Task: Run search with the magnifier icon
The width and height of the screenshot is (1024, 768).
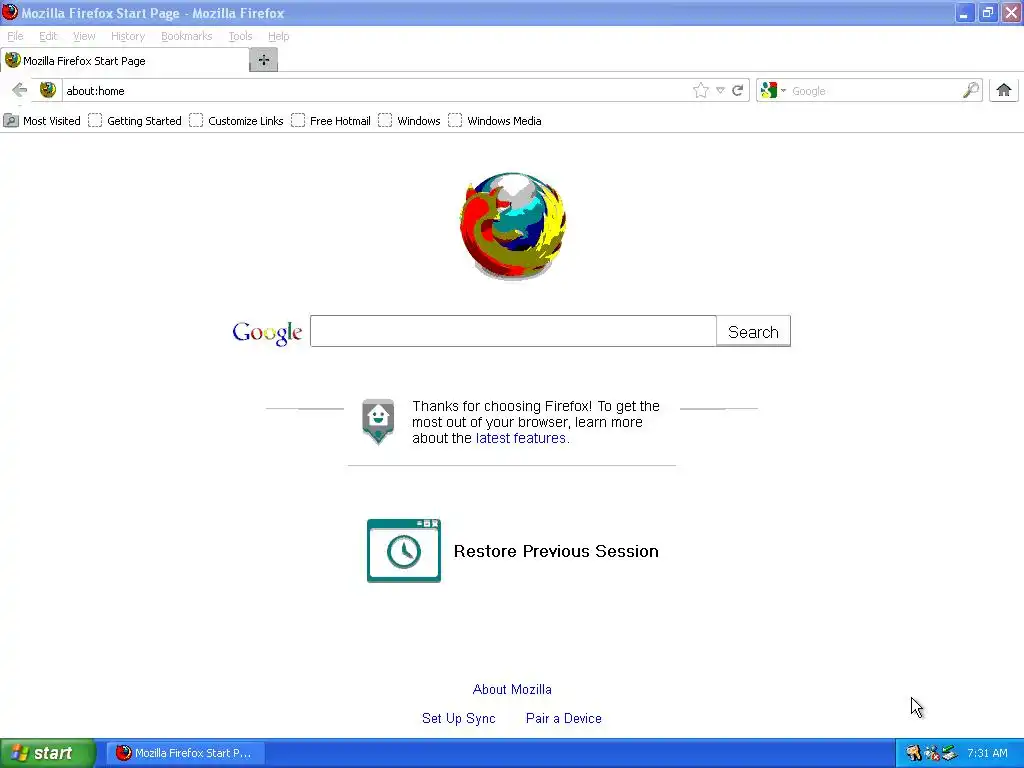Action: click(x=971, y=90)
